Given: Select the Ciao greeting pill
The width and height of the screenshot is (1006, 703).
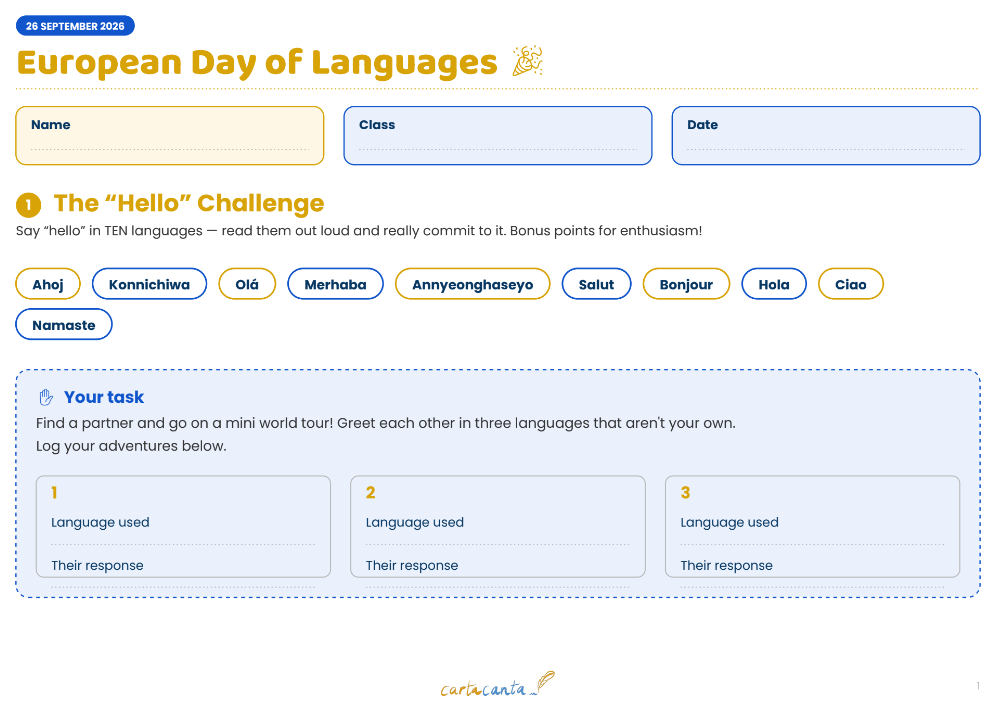Looking at the screenshot, I should tap(851, 284).
